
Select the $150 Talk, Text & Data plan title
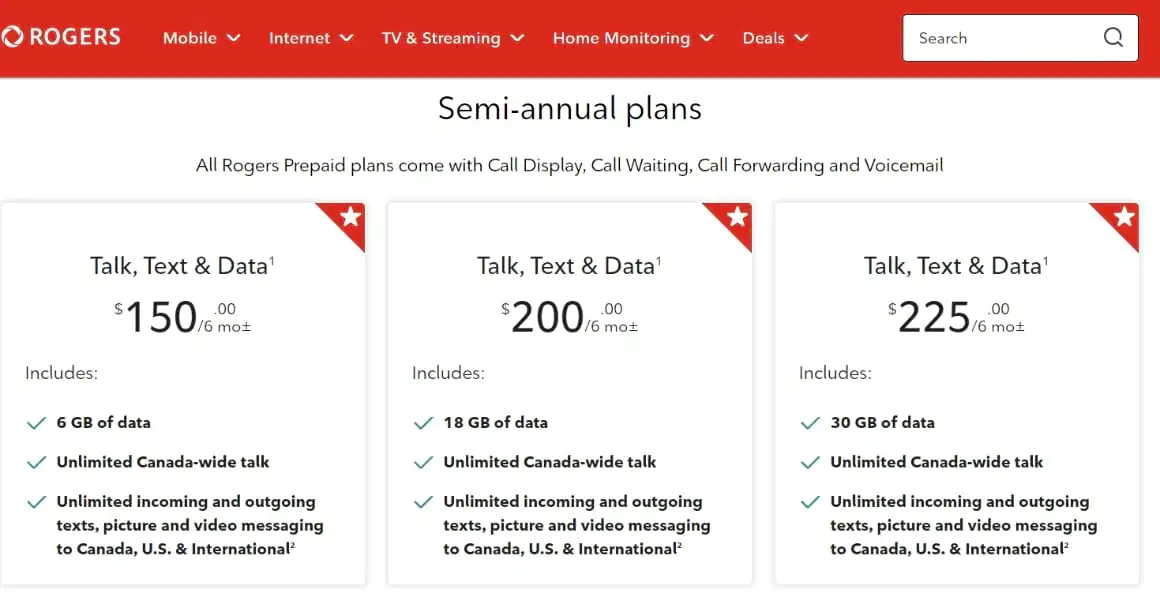click(182, 266)
